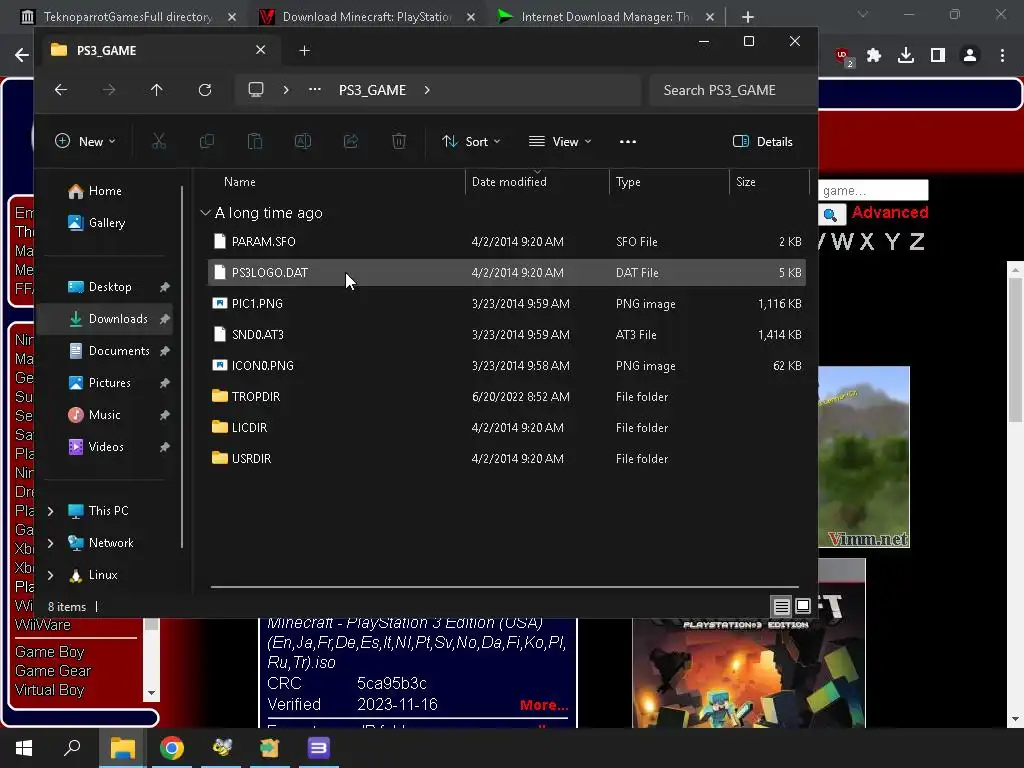The image size is (1024, 768).
Task: Sort by Type column header
Action: click(628, 182)
